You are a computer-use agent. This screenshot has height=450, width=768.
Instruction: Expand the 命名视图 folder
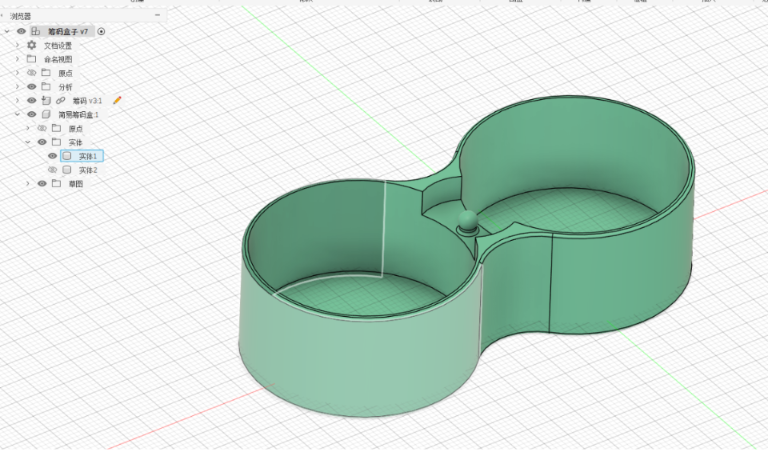click(x=18, y=59)
